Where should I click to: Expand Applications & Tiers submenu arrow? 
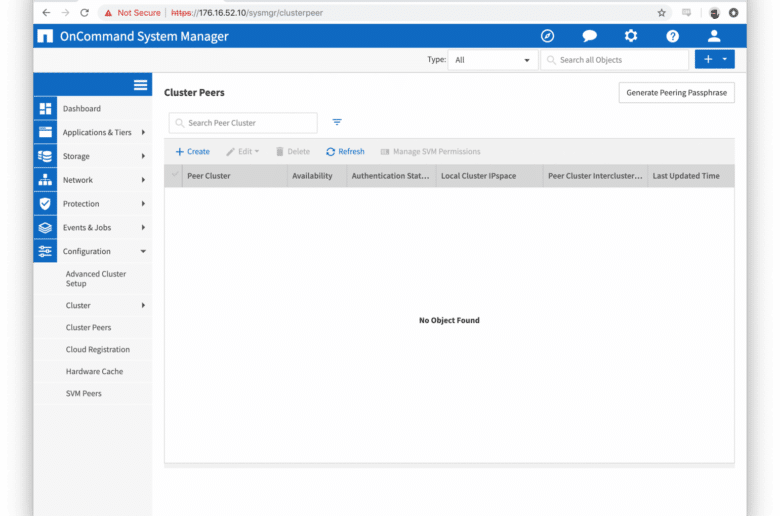[143, 132]
